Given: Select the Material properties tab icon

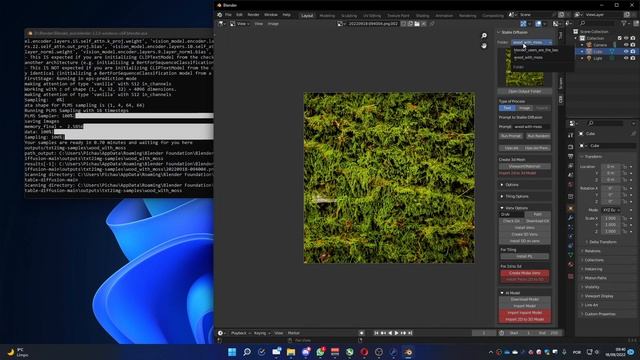Looking at the screenshot, I should coord(571,265).
